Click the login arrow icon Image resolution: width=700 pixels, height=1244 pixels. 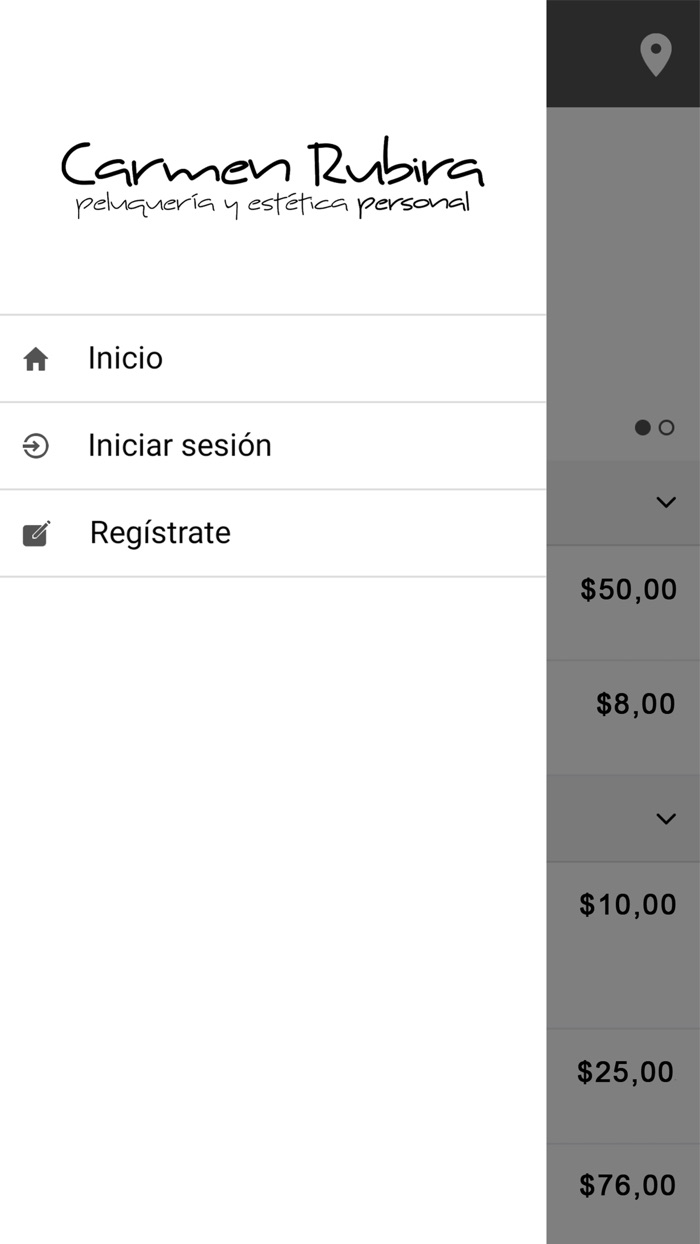point(36,446)
